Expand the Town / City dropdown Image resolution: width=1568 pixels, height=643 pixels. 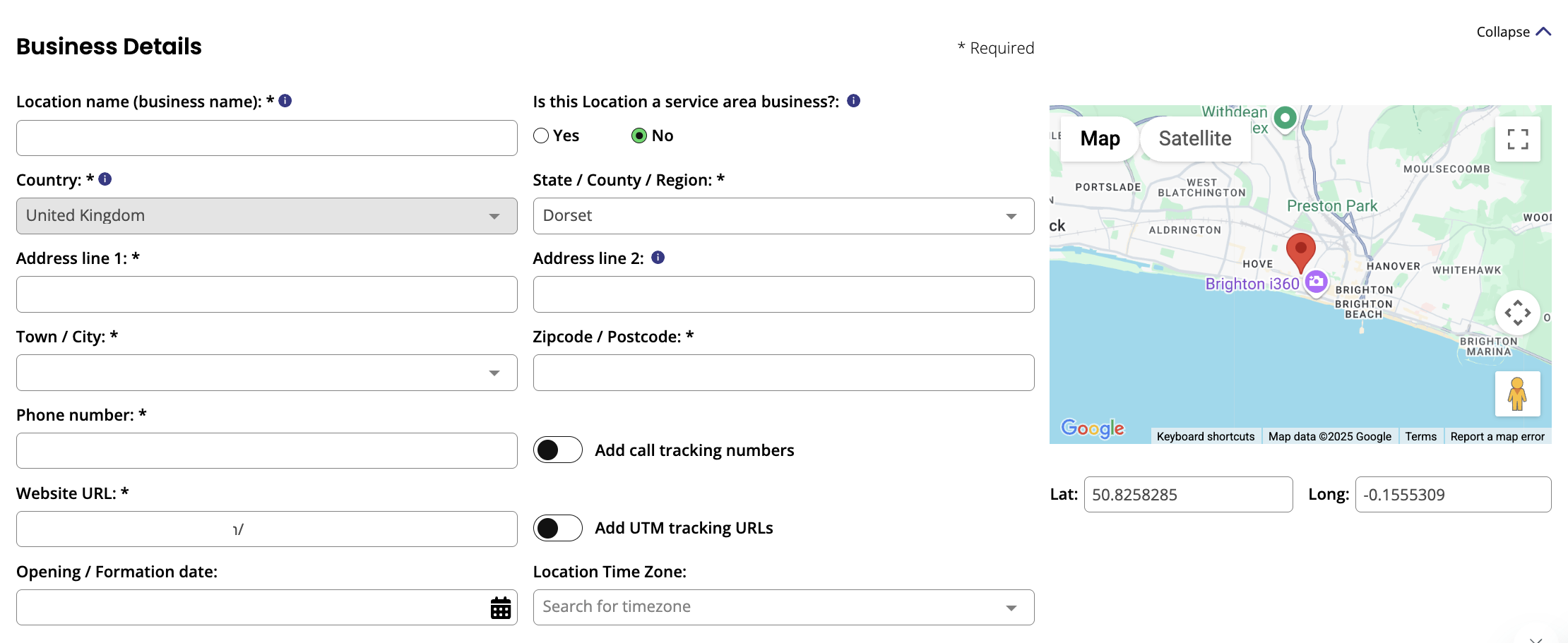267,373
